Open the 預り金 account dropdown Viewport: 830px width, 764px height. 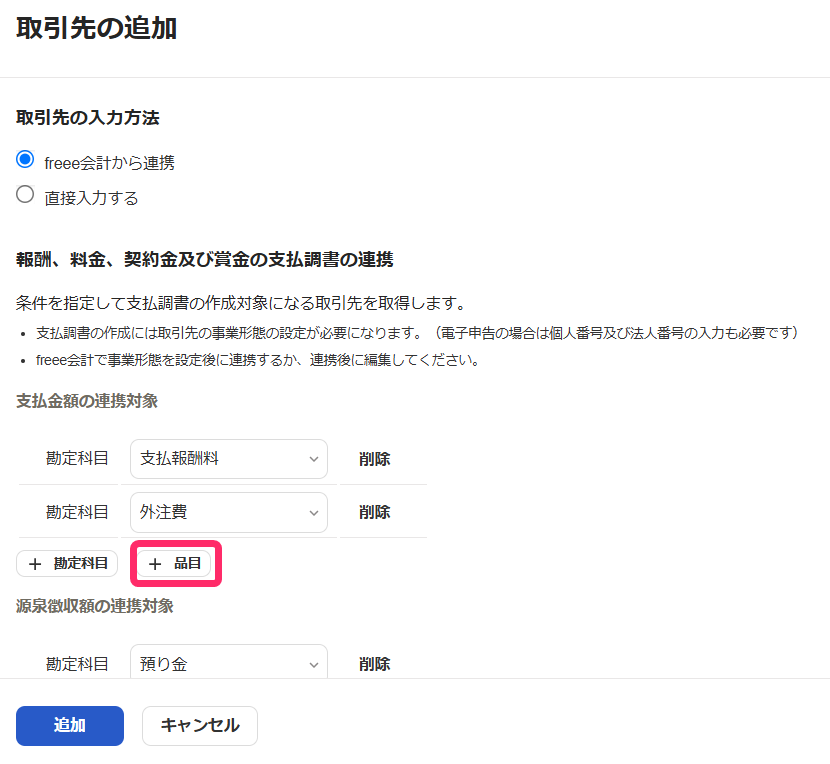pos(229,662)
